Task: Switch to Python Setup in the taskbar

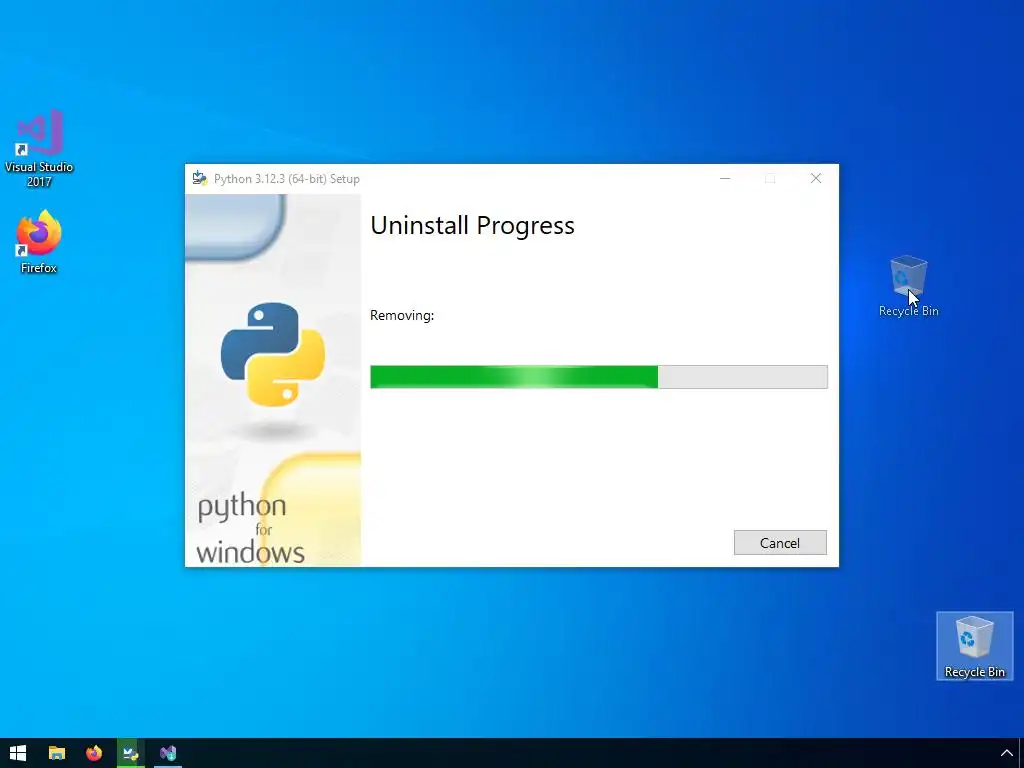Action: tap(131, 753)
